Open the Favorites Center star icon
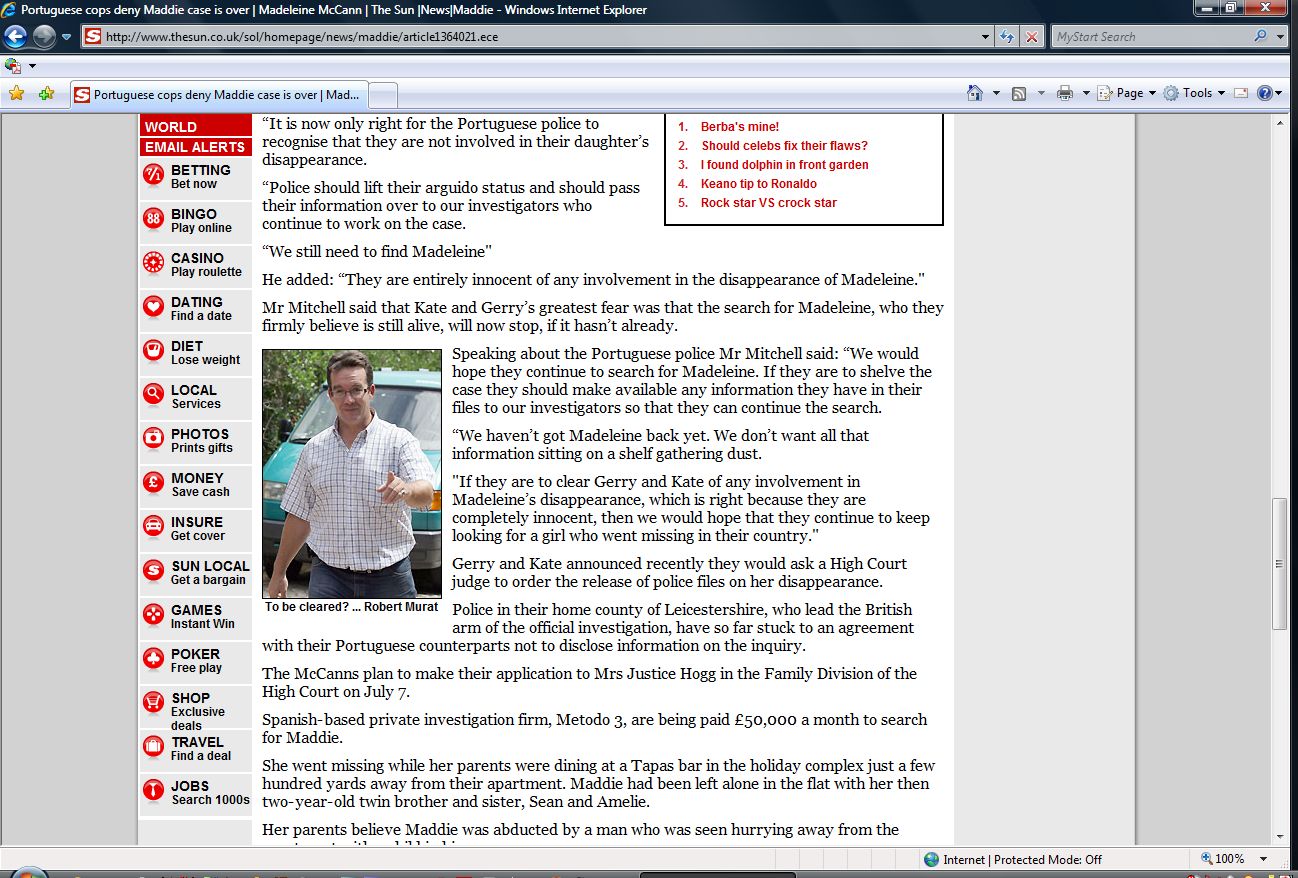The width and height of the screenshot is (1298, 878). click(x=16, y=93)
